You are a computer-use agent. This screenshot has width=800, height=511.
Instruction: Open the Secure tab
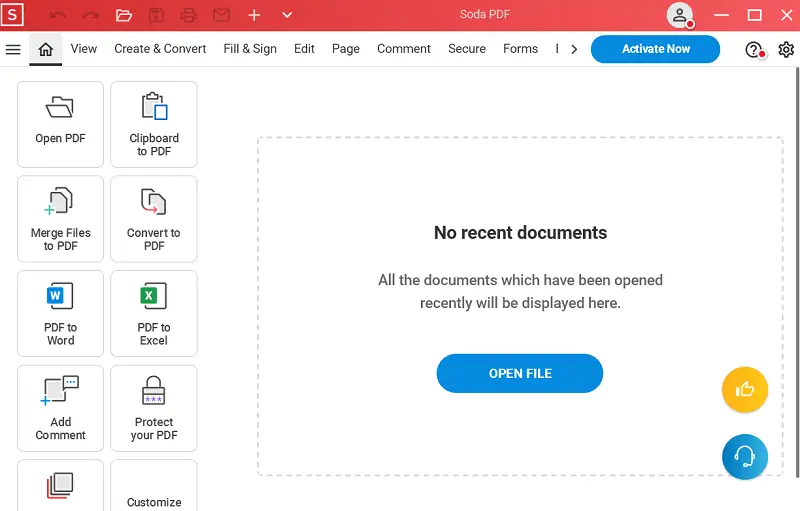pos(467,49)
